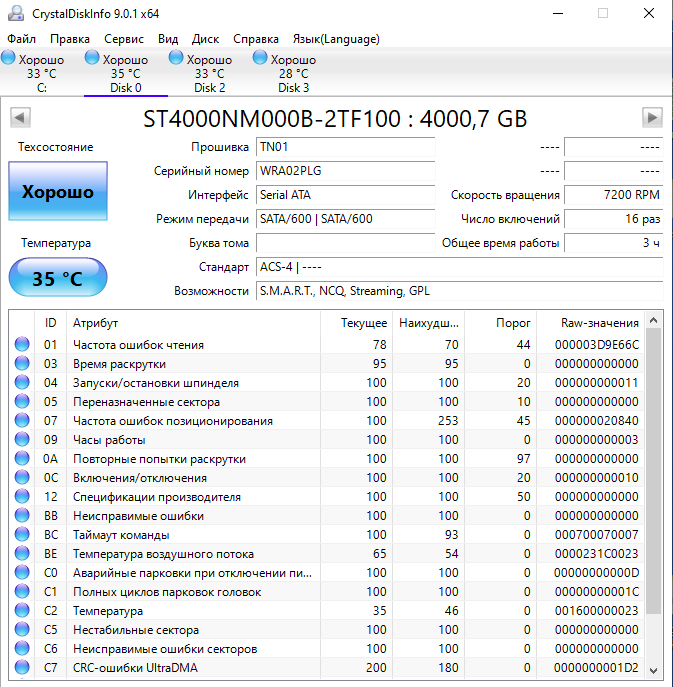Click the Интерфейс field Serial ATA
This screenshot has height=687, width=673.
(x=345, y=195)
